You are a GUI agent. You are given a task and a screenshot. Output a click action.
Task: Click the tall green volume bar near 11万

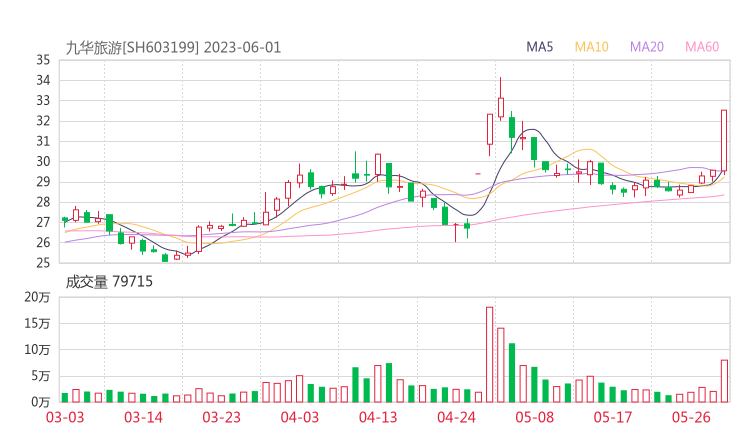tap(512, 372)
